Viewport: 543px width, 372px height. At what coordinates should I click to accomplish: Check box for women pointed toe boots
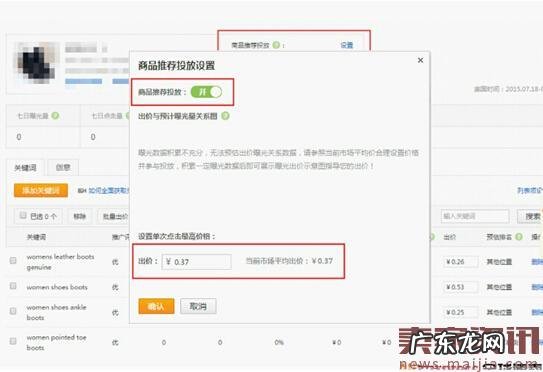pyautogui.click(x=13, y=341)
